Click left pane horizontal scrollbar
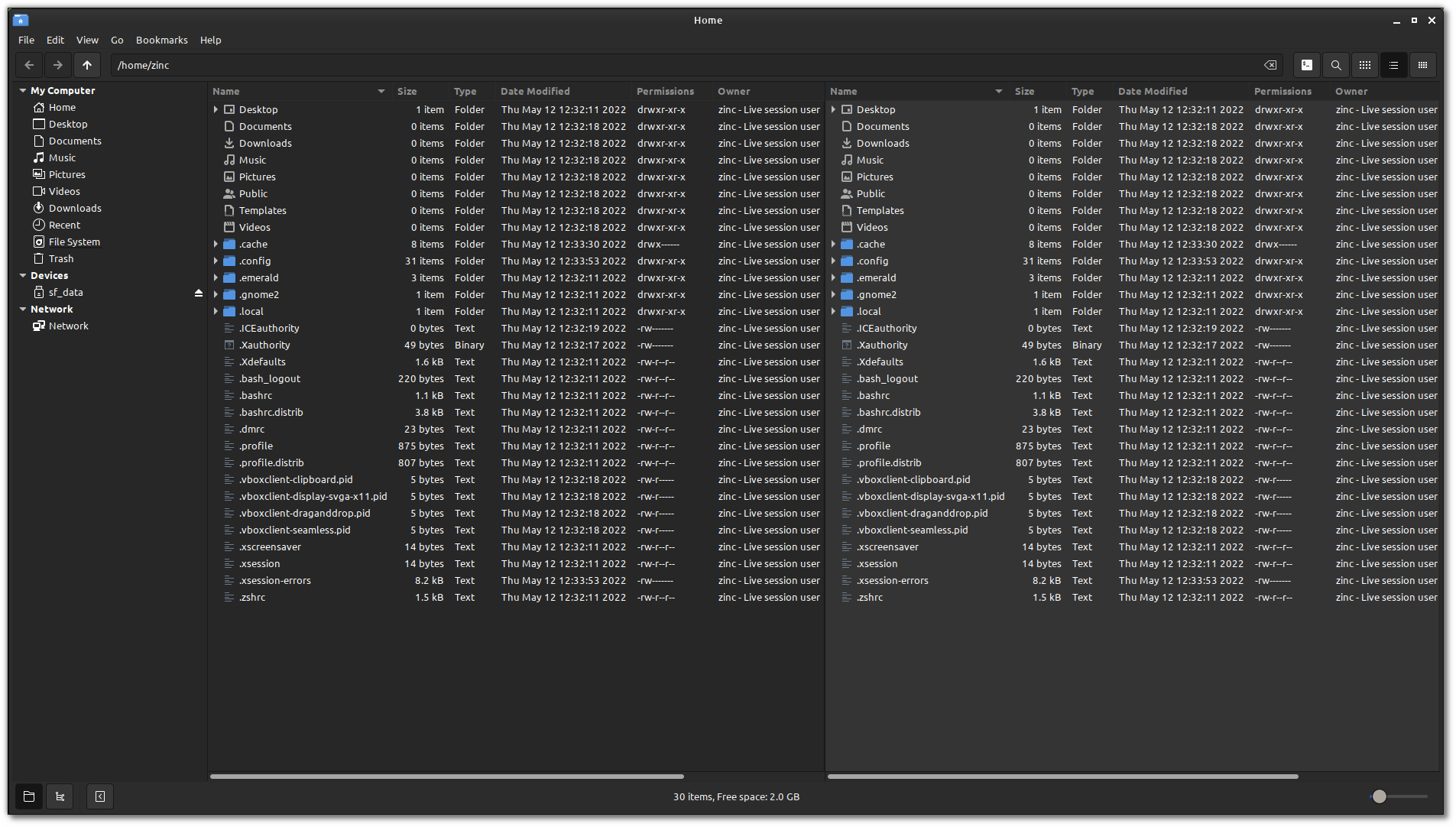Screen dimensions: 1456x827 (447, 777)
